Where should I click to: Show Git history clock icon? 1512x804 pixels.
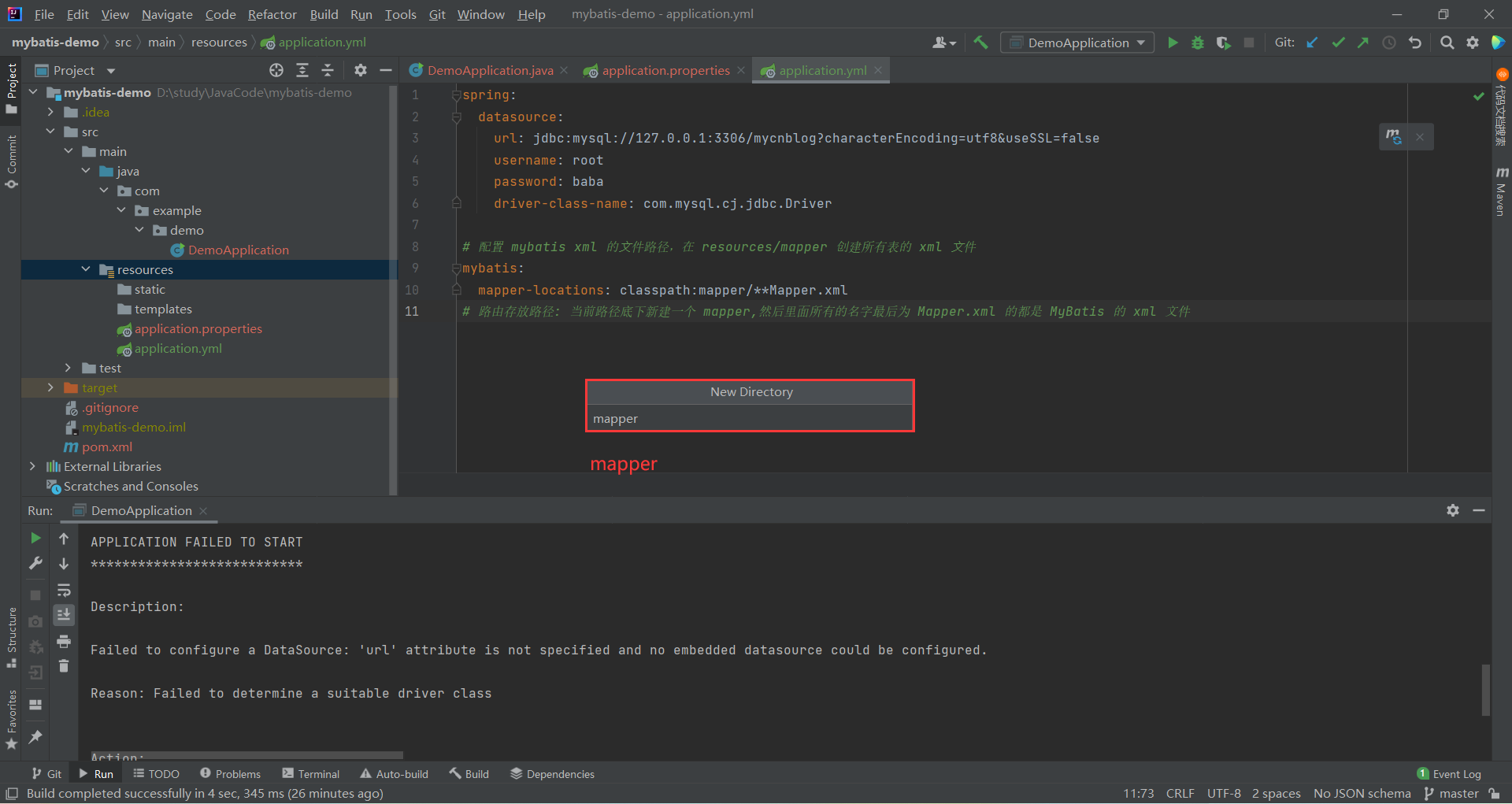(1389, 43)
